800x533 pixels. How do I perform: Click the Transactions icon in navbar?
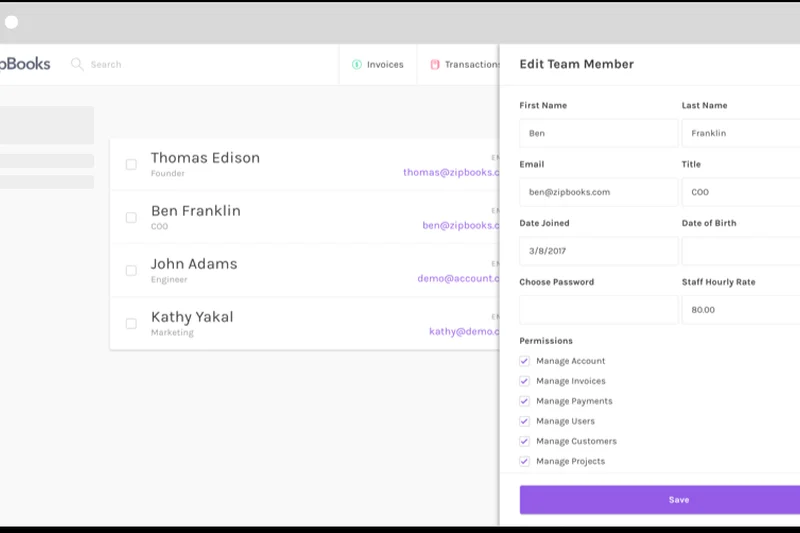click(435, 65)
